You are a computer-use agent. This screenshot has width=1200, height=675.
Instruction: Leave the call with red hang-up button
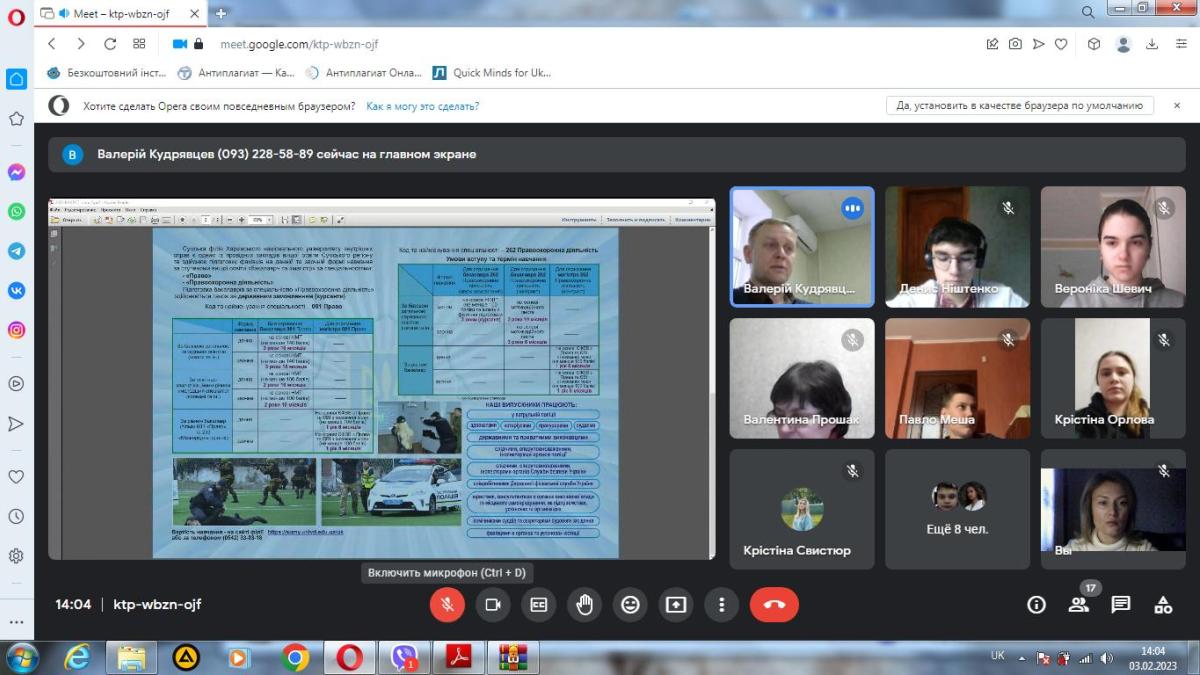tap(774, 604)
